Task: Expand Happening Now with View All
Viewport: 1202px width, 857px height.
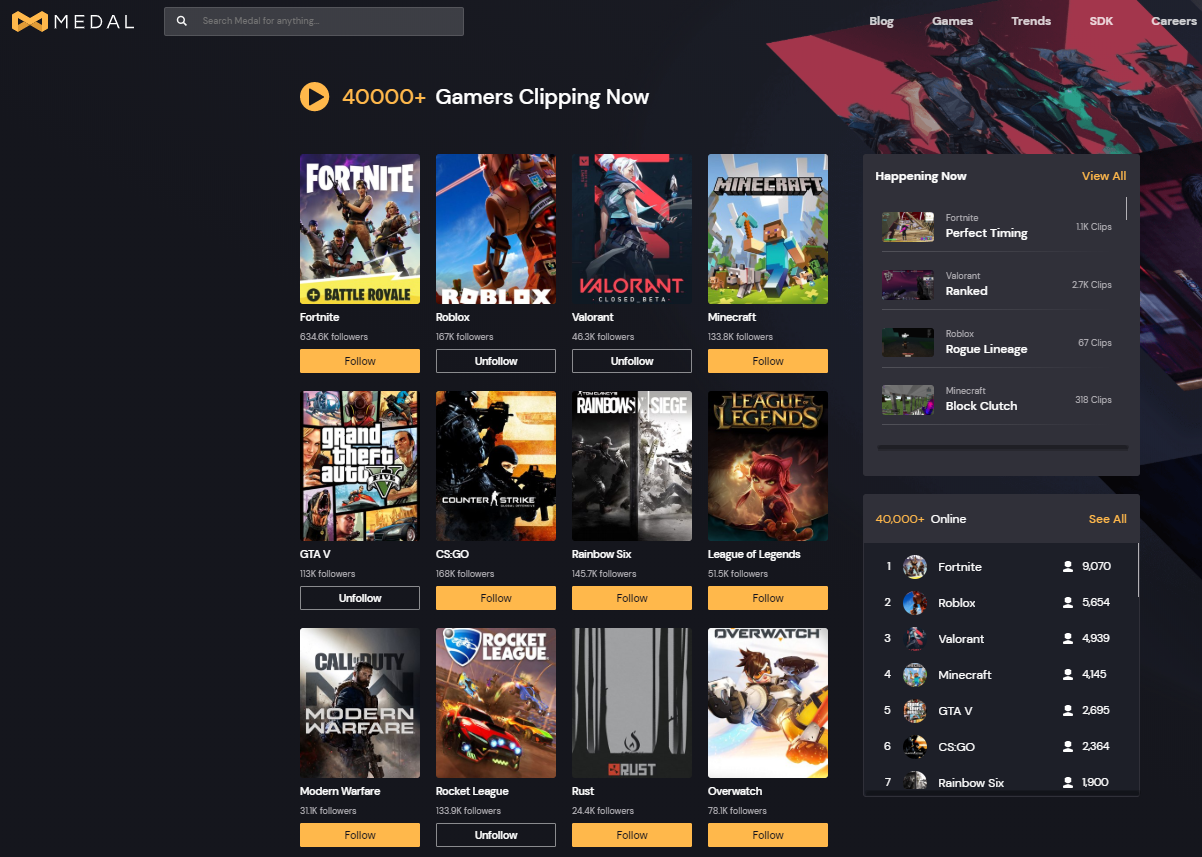Action: [x=1104, y=176]
